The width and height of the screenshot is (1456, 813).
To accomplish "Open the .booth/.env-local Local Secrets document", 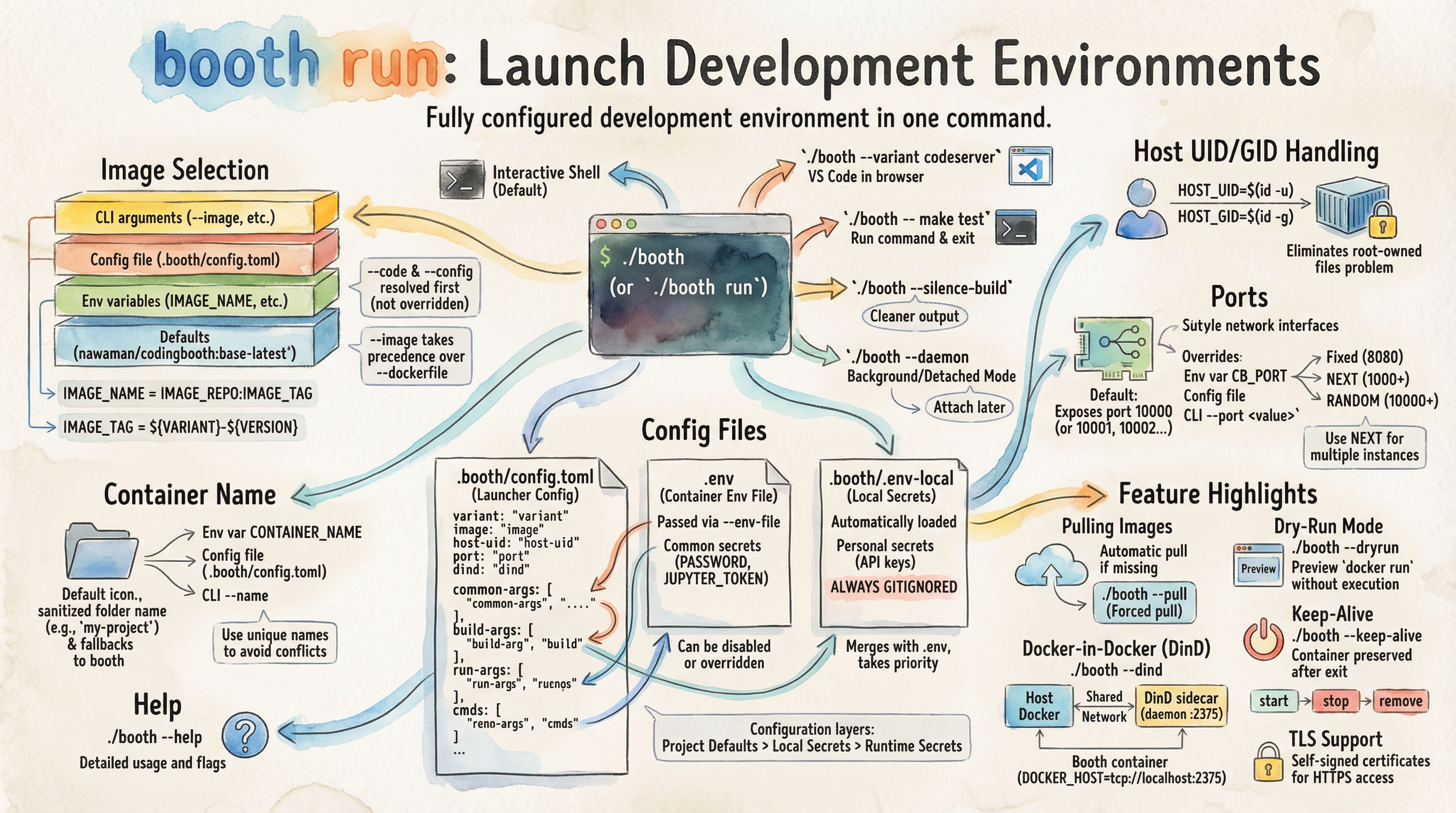I will (x=894, y=543).
